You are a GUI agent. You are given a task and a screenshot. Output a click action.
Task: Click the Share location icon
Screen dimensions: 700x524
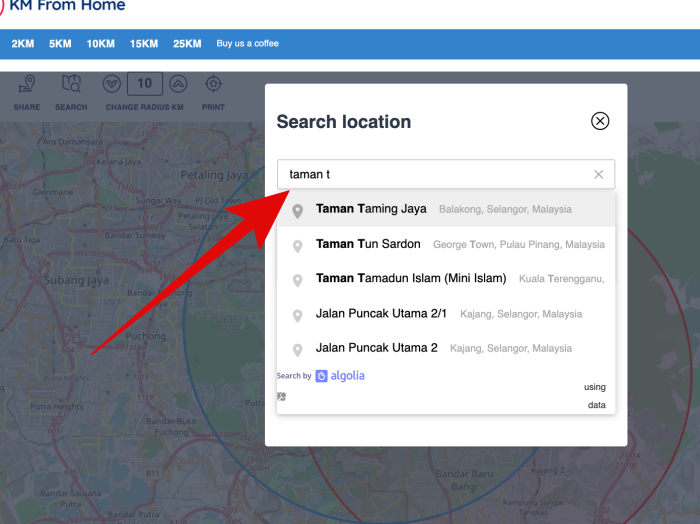click(27, 85)
